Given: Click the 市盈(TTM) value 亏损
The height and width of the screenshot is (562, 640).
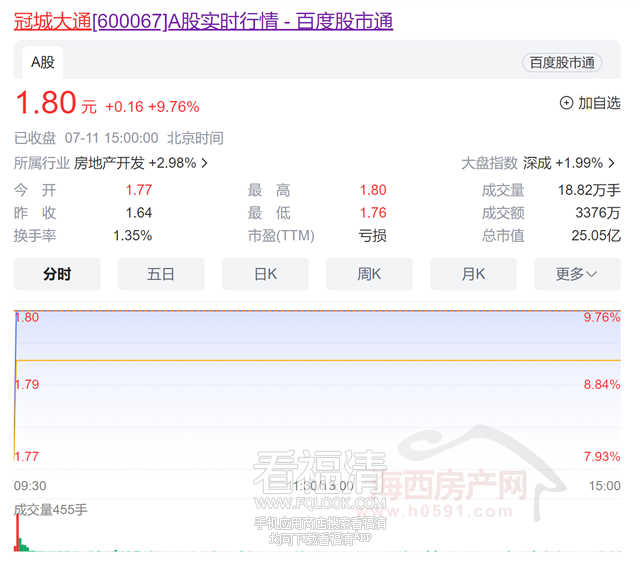Looking at the screenshot, I should [x=373, y=236].
